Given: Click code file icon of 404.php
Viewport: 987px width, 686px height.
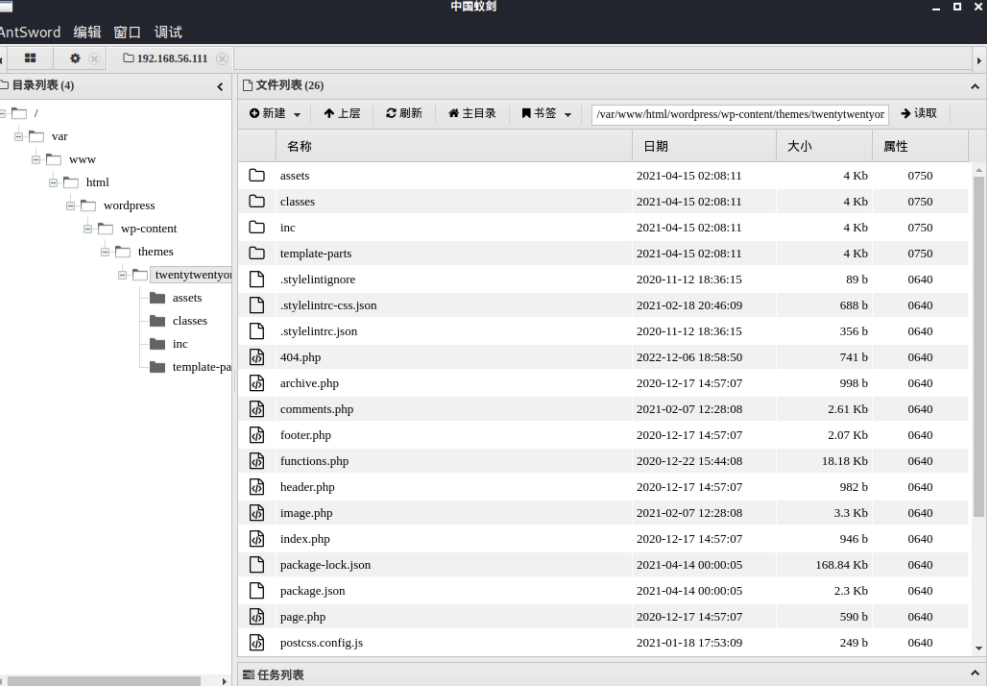Looking at the screenshot, I should [x=257, y=357].
